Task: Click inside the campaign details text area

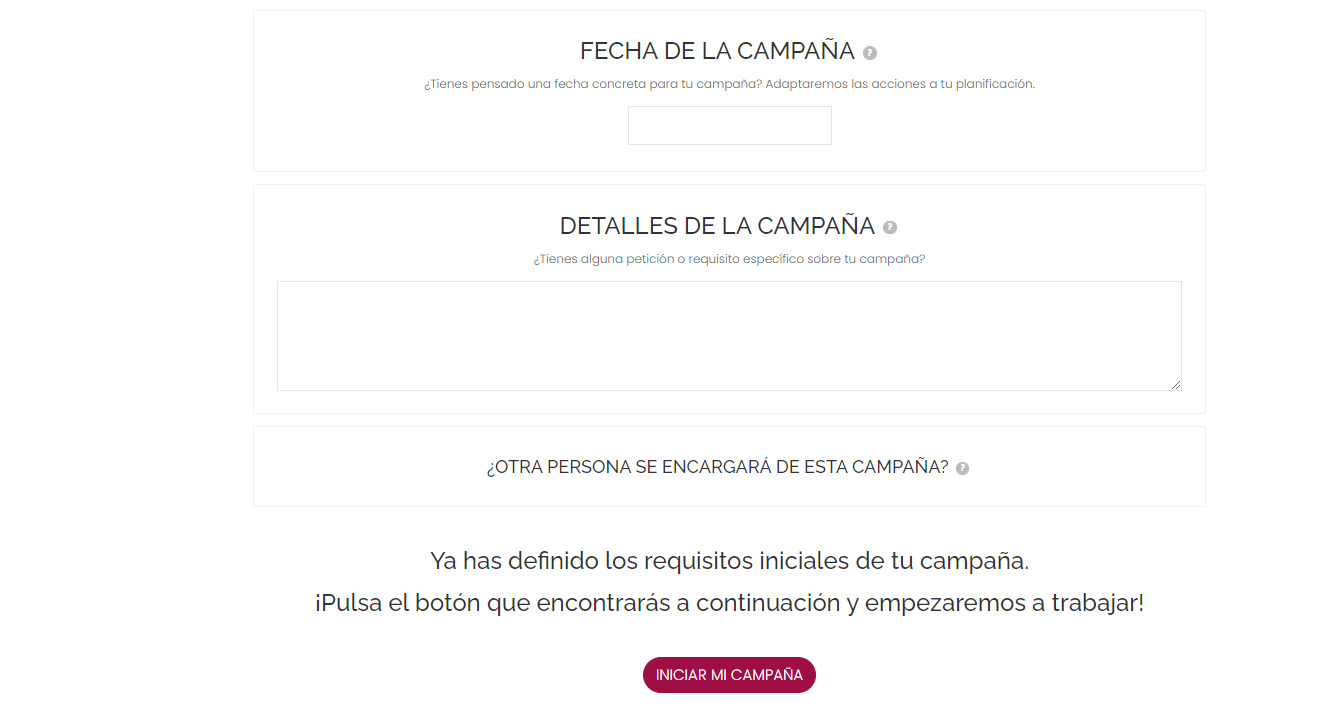Action: [x=728, y=335]
